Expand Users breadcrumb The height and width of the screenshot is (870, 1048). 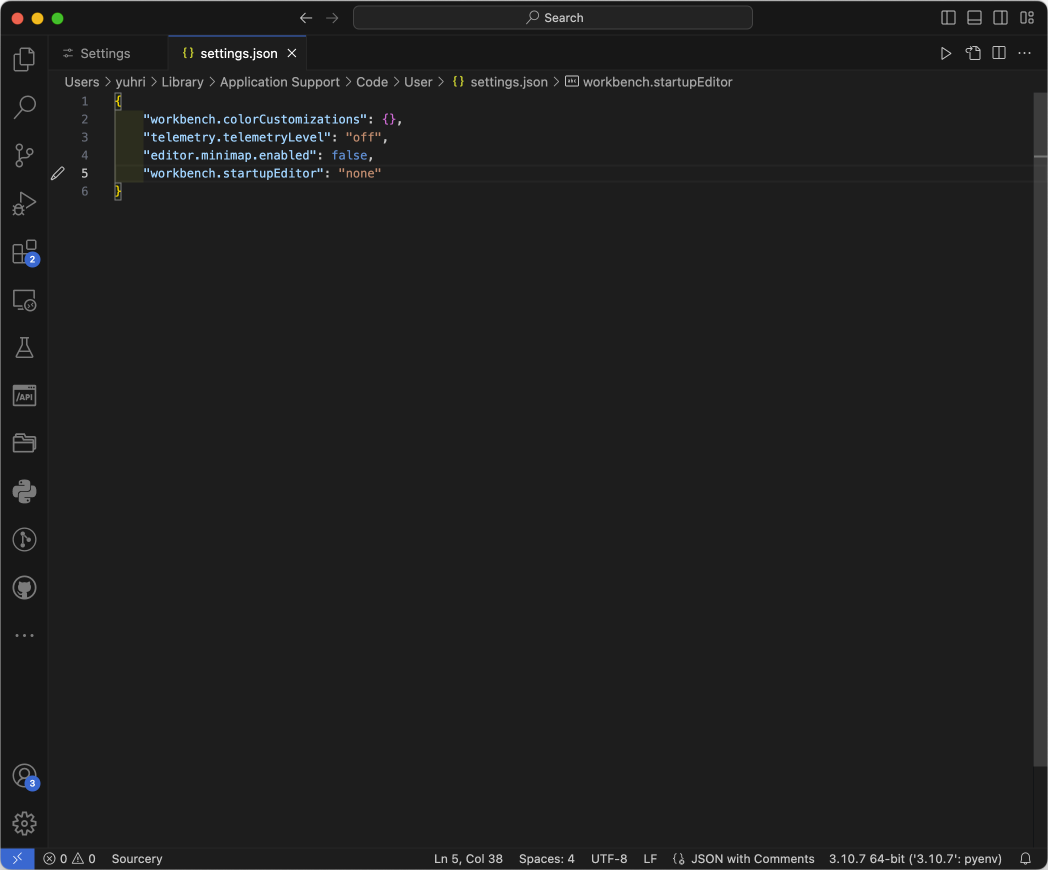click(x=82, y=82)
